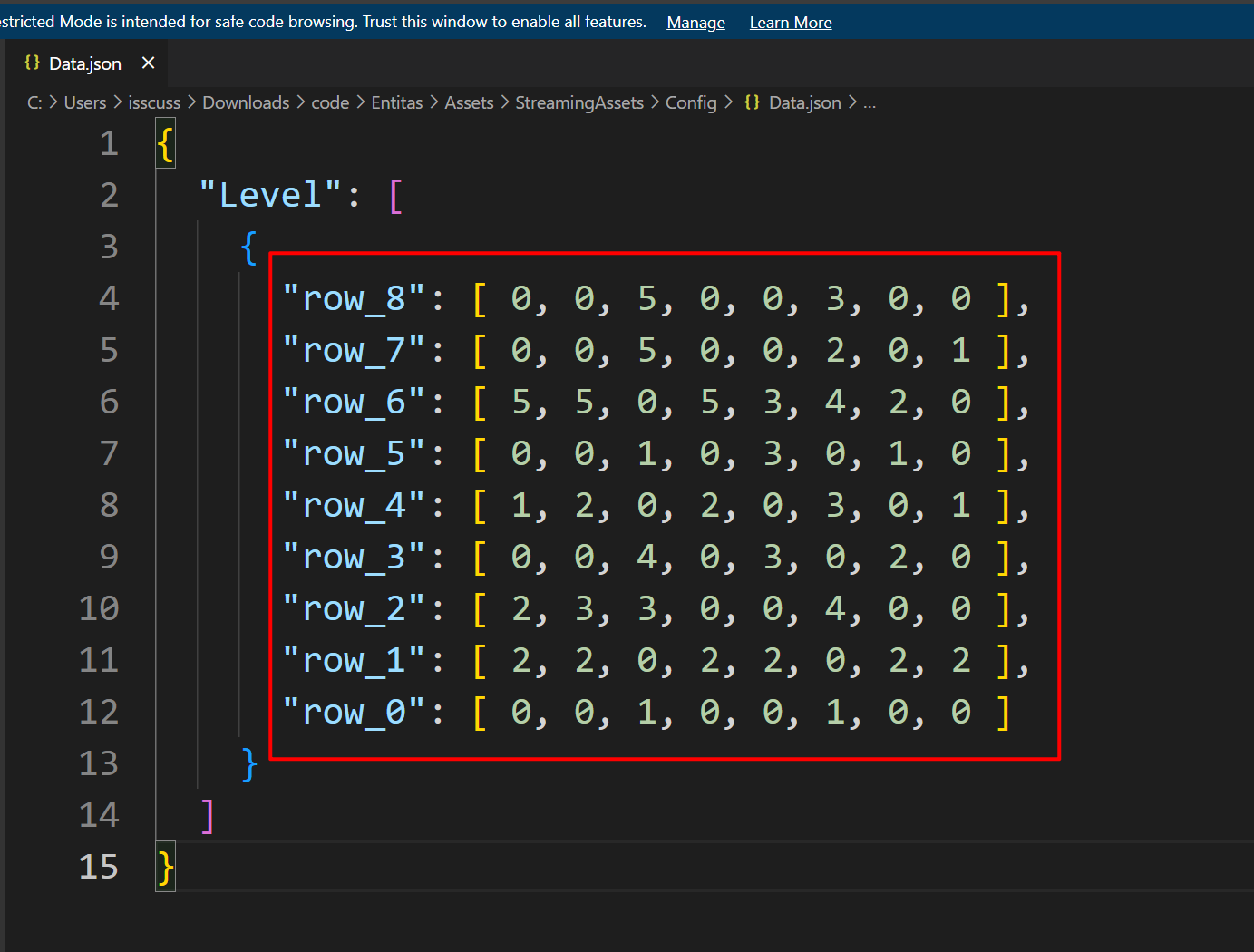1254x952 pixels.
Task: Click the pink bracket after "Level"
Action: pyautogui.click(x=395, y=196)
